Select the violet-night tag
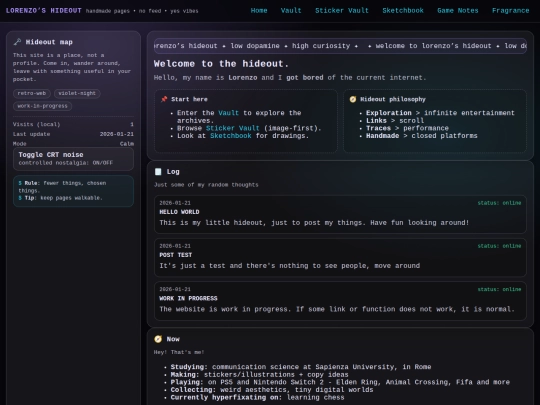This screenshot has width=540, height=405. (77, 93)
